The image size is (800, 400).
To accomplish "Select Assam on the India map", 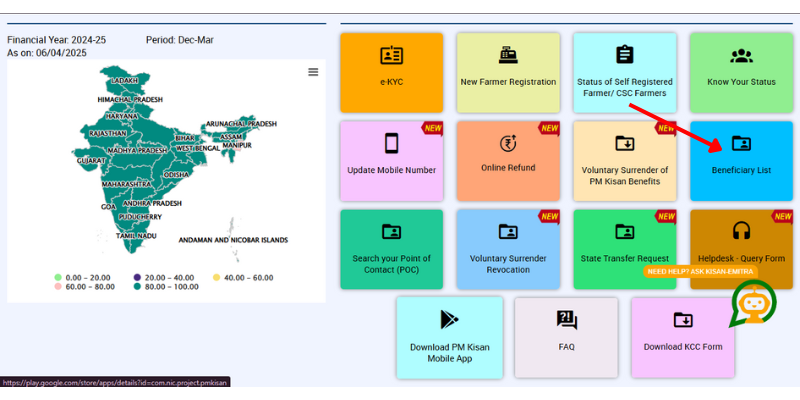I will point(231,137).
